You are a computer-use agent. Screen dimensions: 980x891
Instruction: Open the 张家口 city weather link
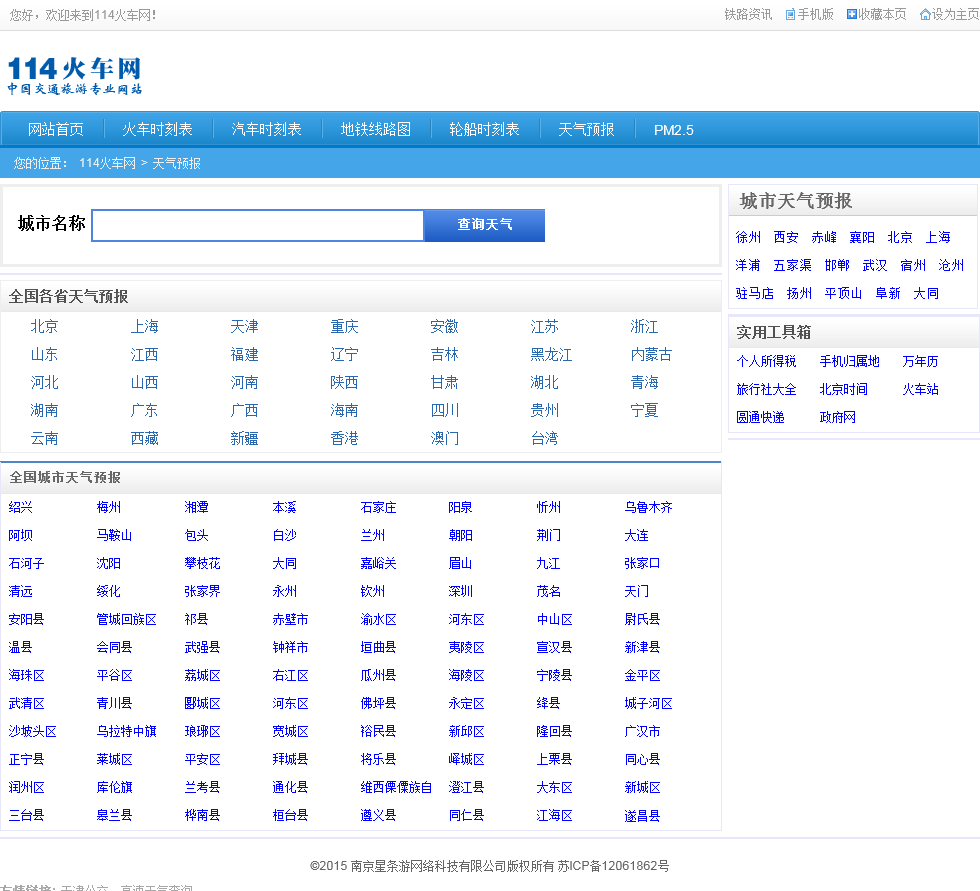pyautogui.click(x=642, y=564)
